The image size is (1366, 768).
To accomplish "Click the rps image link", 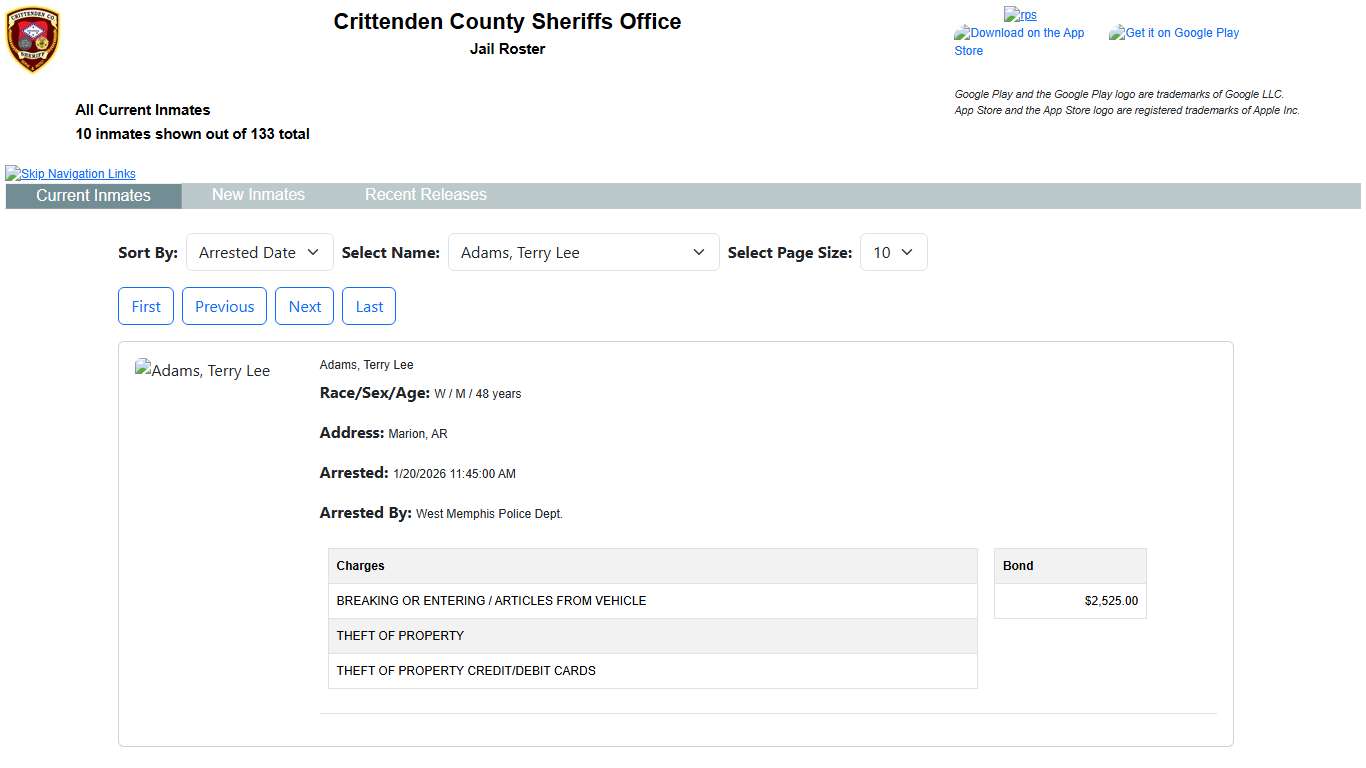I will [1020, 15].
